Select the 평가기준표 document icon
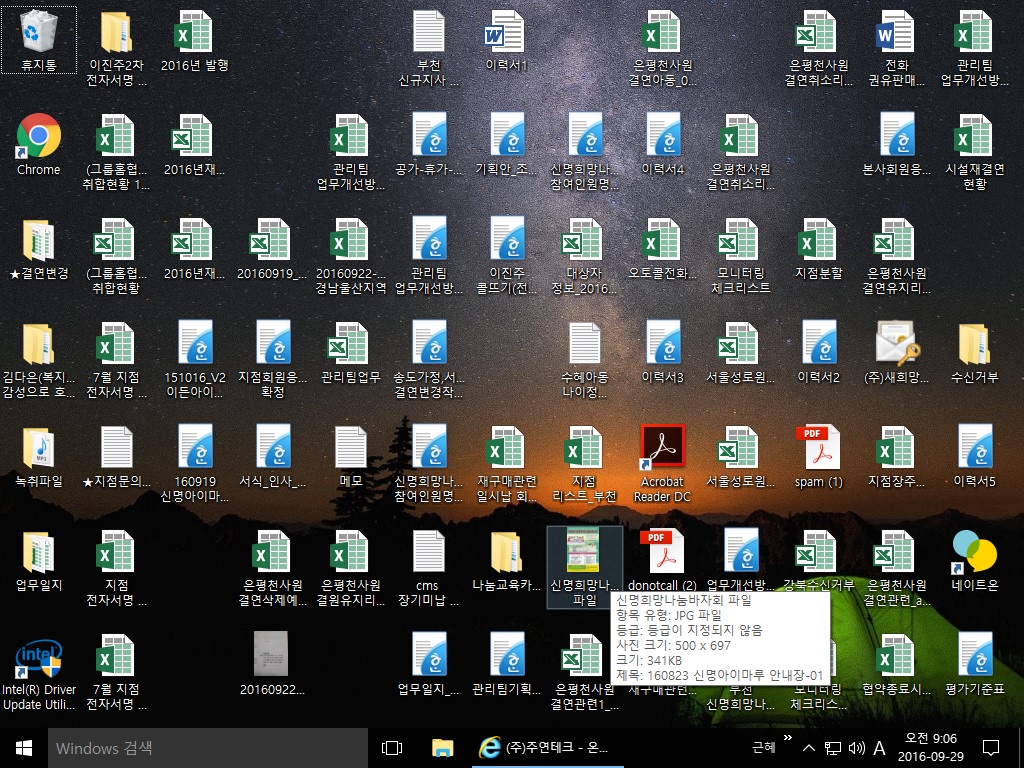This screenshot has width=1024, height=768. [x=974, y=664]
